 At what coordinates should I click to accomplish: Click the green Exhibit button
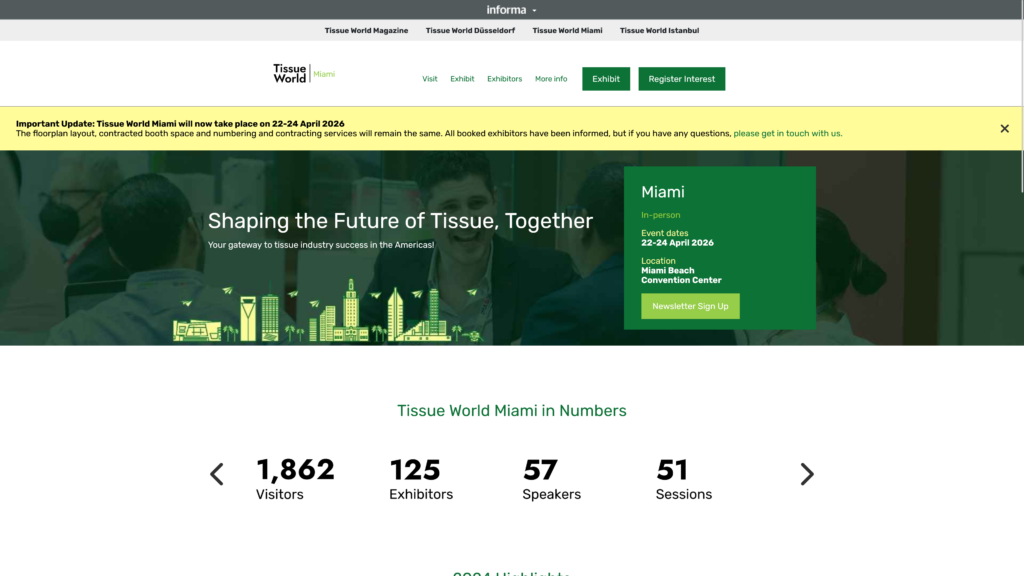[x=606, y=79]
